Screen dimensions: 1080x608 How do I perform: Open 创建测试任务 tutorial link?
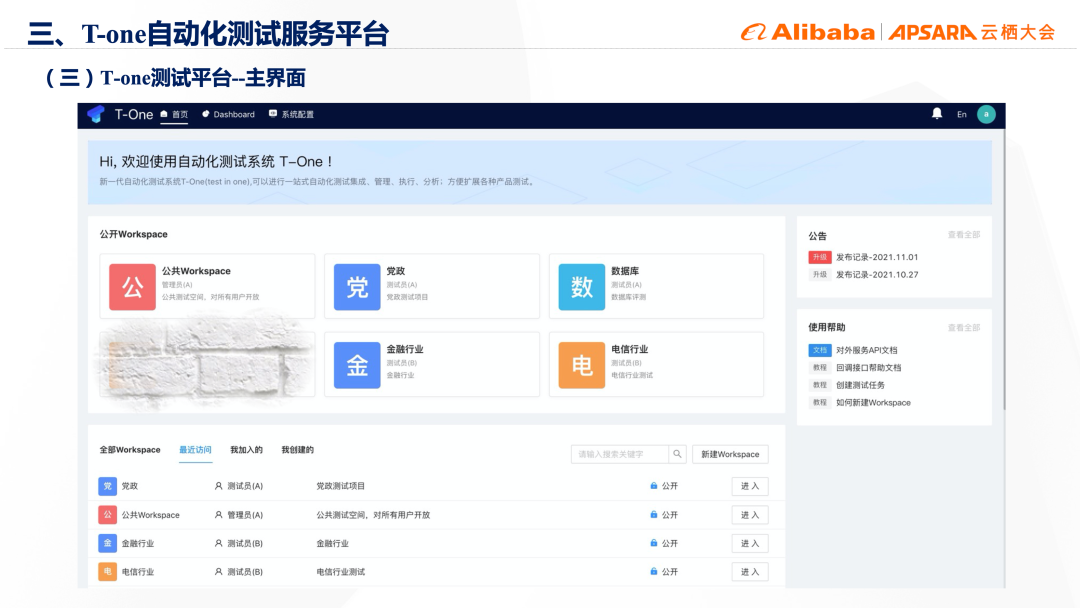860,385
